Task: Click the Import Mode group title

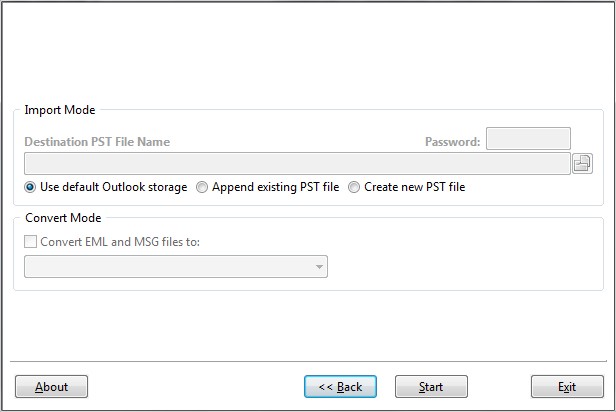Action: pos(60,110)
